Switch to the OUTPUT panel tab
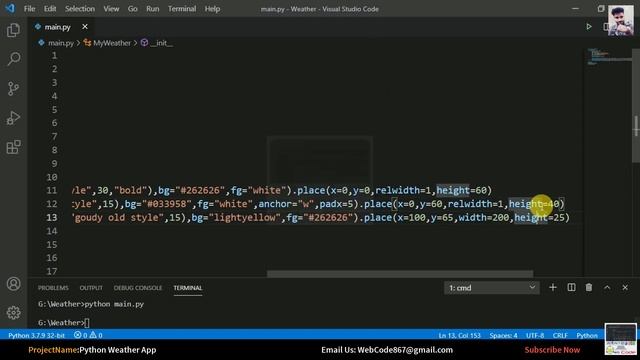This screenshot has width=640, height=360. click(91, 288)
